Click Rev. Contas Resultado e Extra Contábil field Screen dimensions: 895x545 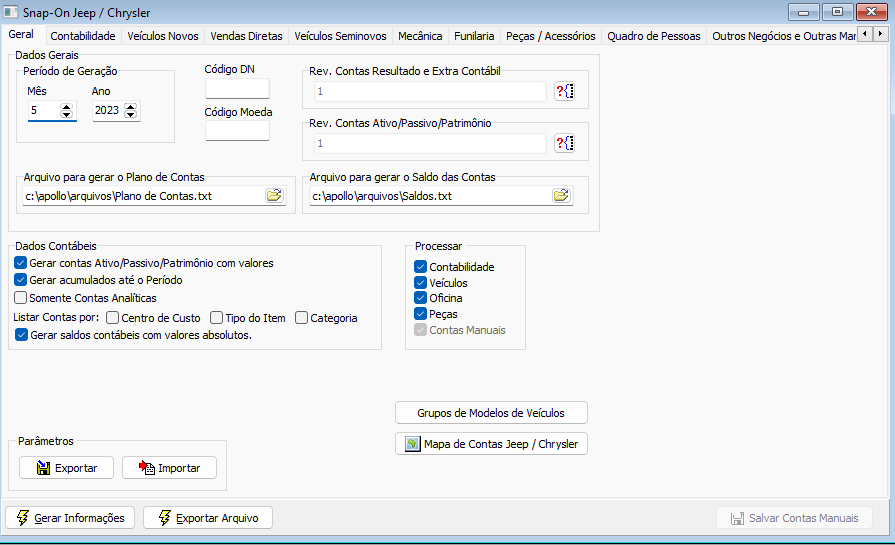pos(430,91)
